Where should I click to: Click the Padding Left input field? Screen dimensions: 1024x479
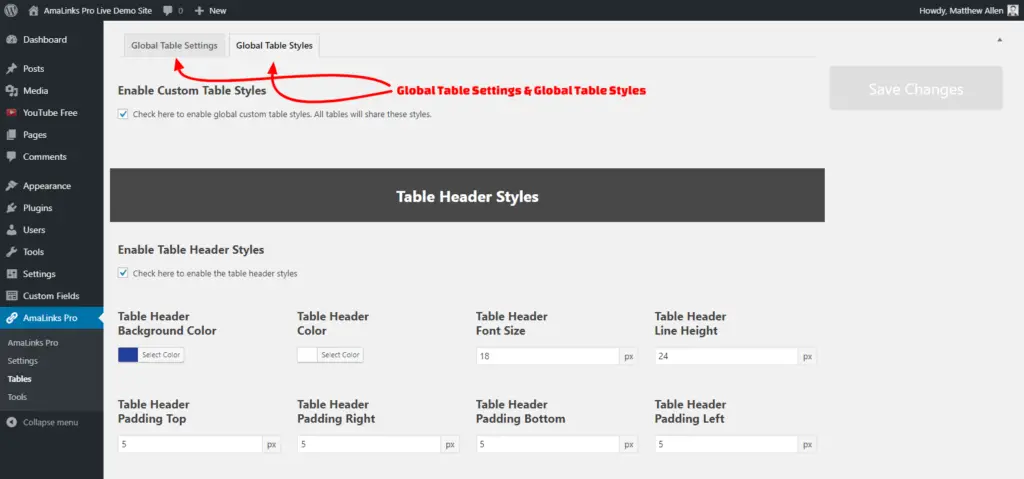point(726,444)
